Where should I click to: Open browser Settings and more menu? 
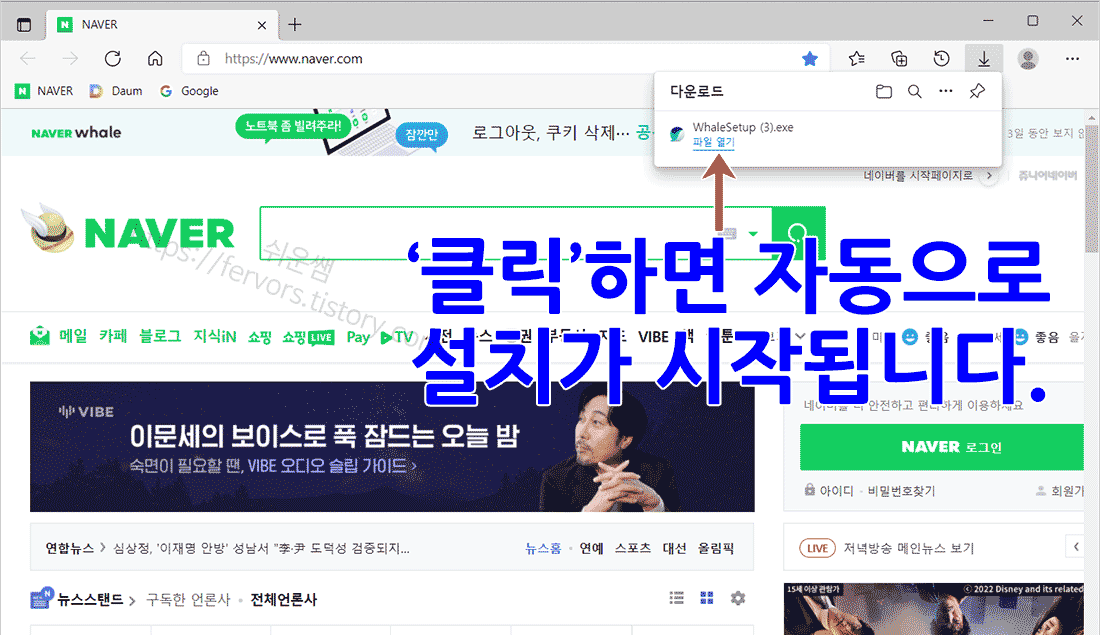[x=1072, y=59]
